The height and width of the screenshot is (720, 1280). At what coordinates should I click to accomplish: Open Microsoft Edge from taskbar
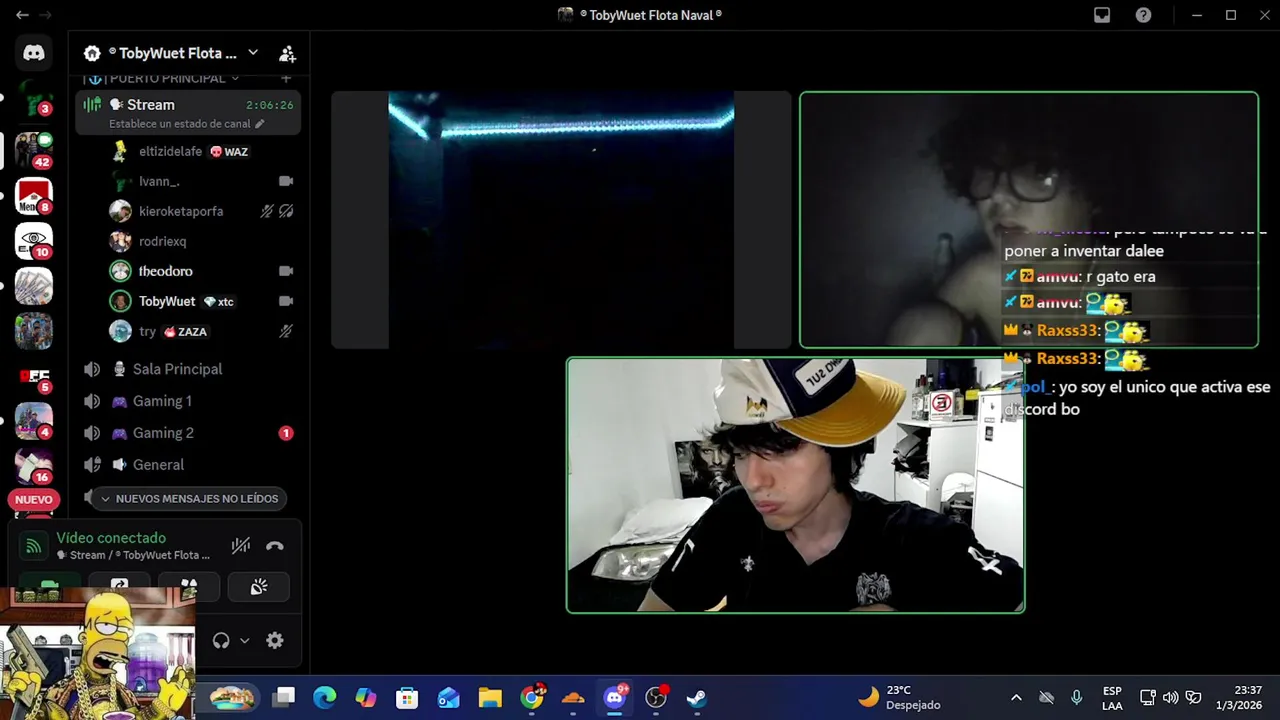tap(325, 697)
